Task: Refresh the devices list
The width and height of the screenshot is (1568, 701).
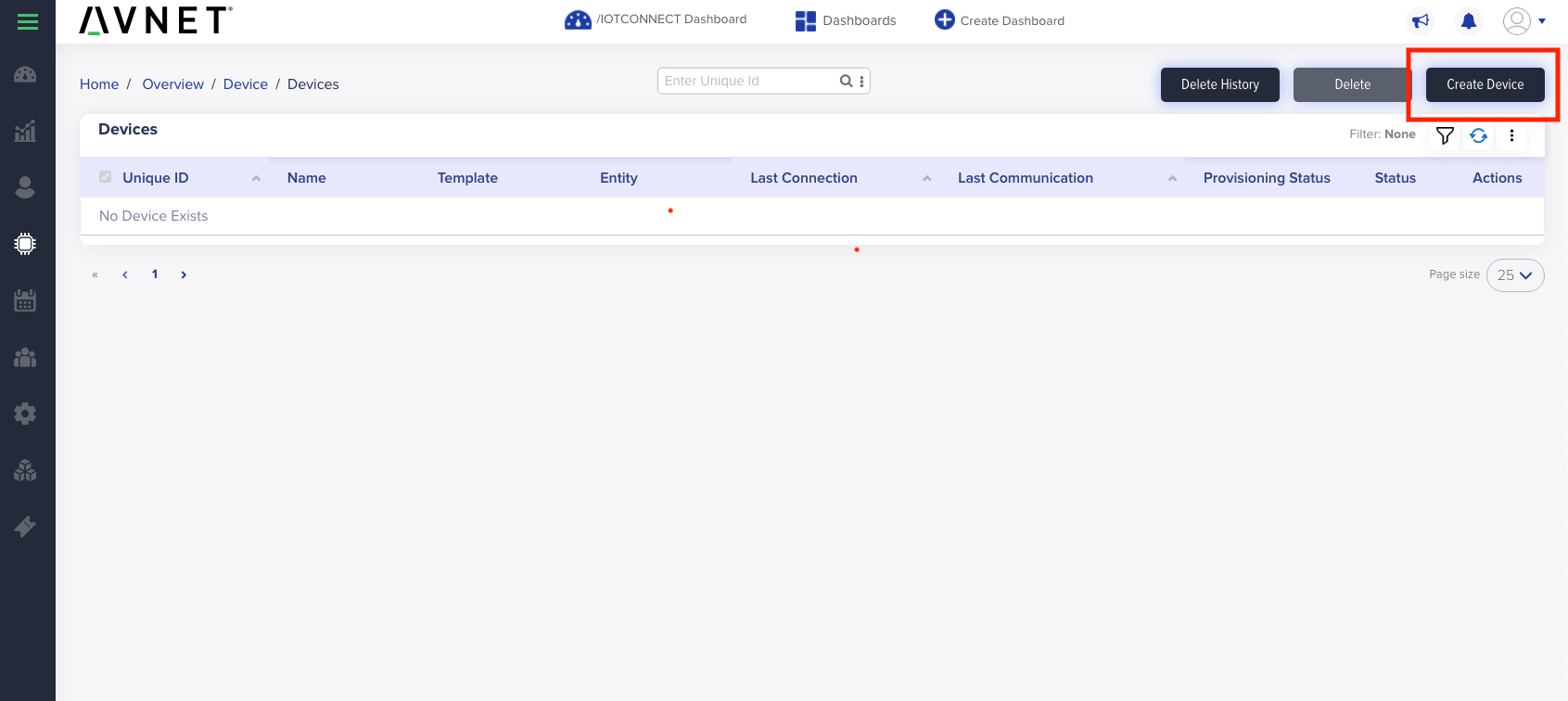Action: (x=1478, y=135)
